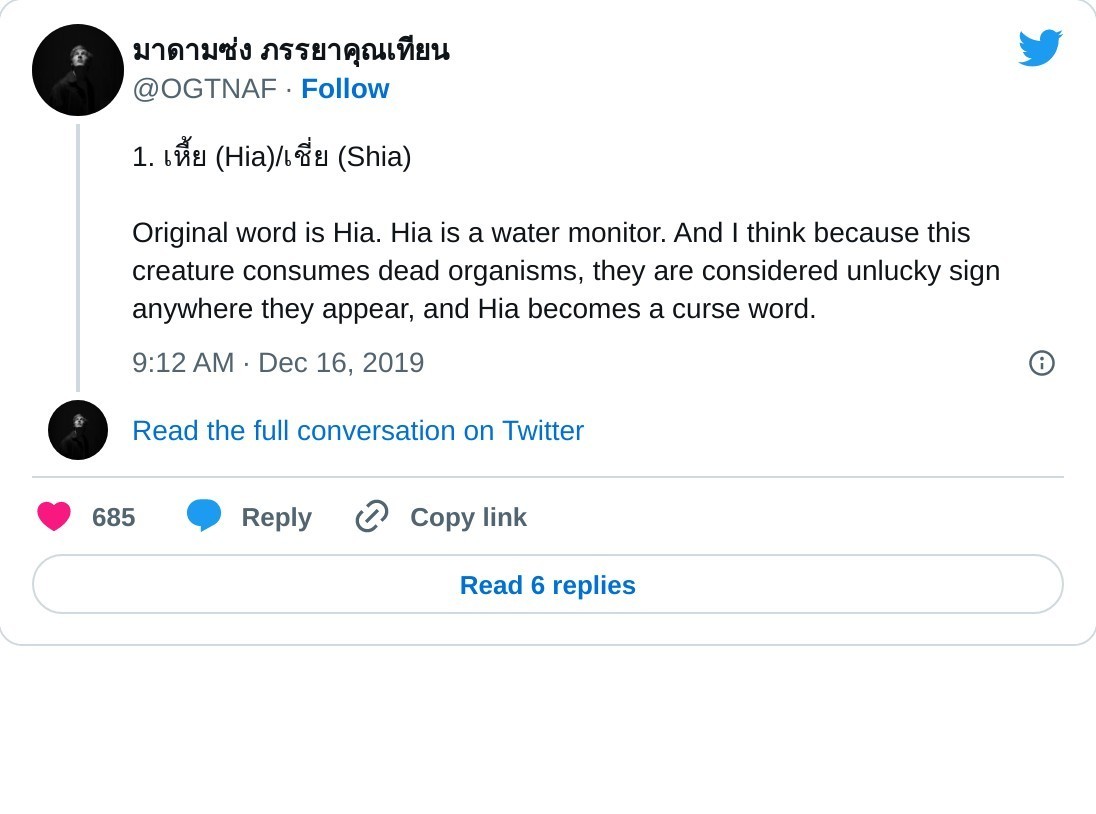This screenshot has width=1096, height=814.
Task: Click the Twitter bird logo
Action: (x=1040, y=46)
